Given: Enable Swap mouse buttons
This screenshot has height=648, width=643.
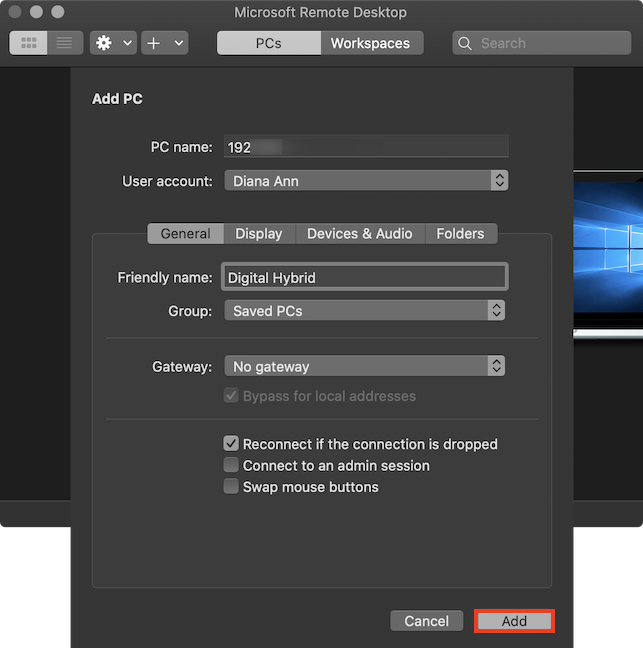Looking at the screenshot, I should pos(231,486).
